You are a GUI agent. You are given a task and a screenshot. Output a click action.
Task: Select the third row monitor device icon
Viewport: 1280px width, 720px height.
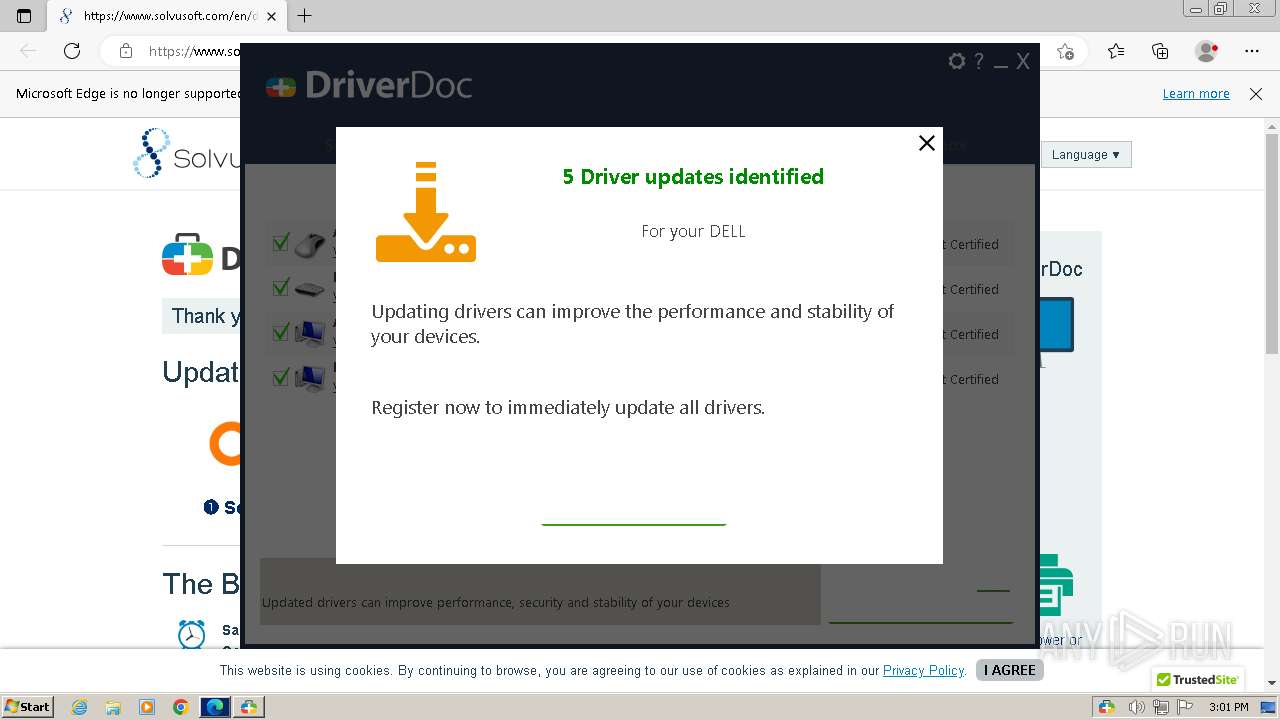click(310, 334)
